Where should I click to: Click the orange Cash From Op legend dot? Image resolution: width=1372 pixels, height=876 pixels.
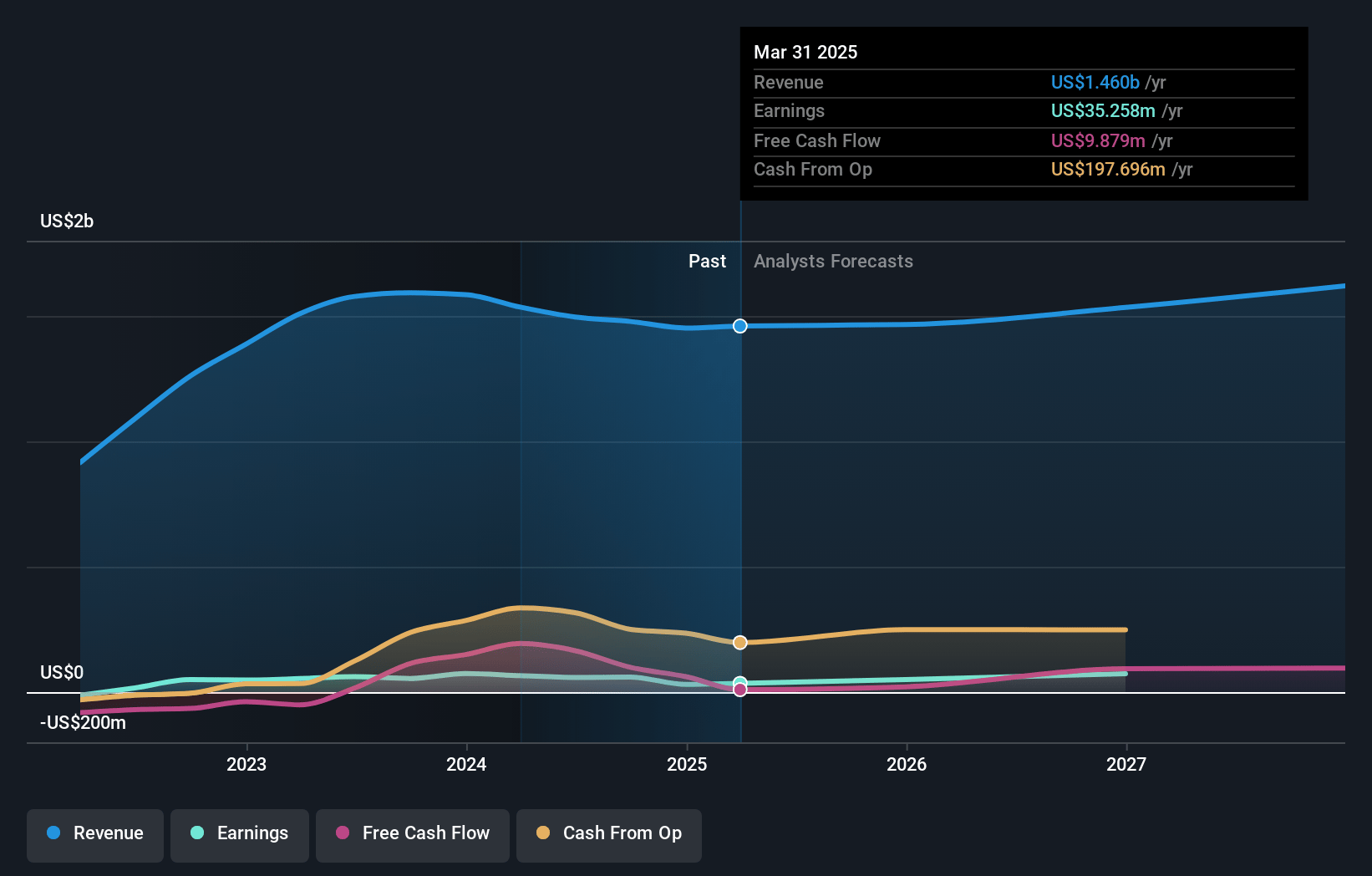point(543,833)
